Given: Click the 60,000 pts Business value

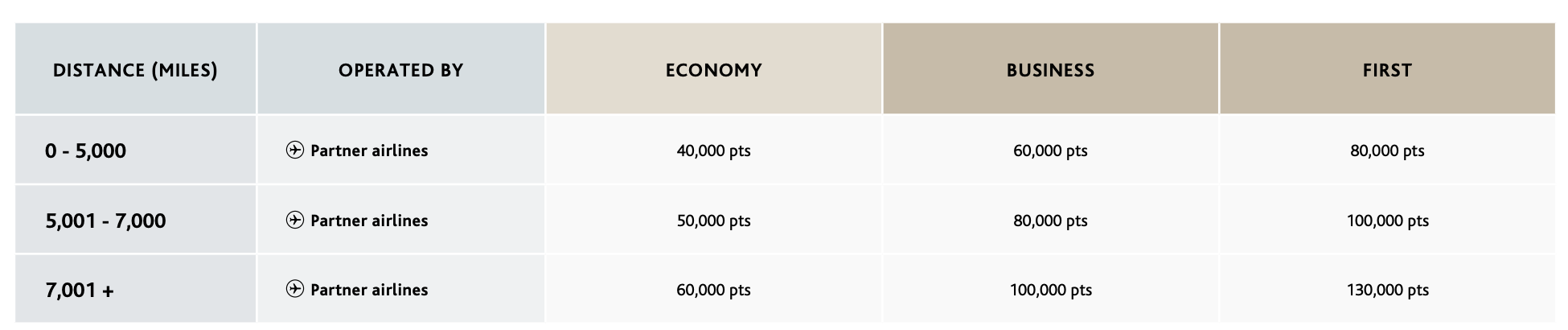Looking at the screenshot, I should pyautogui.click(x=1050, y=151).
